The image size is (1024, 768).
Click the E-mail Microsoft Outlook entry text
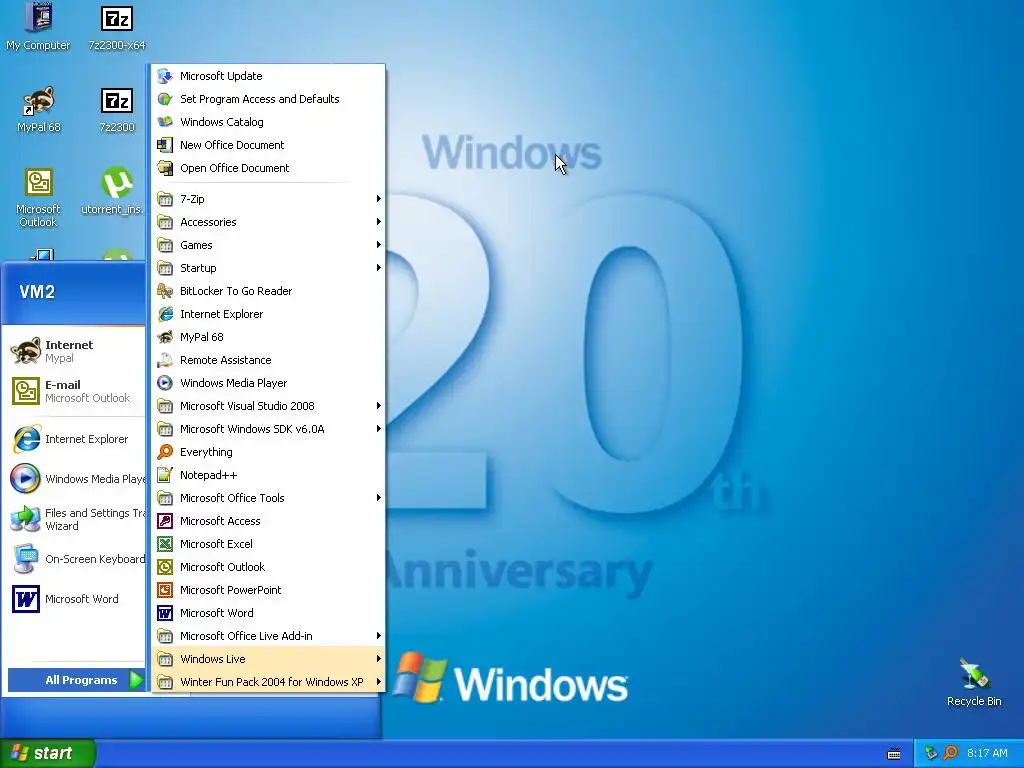click(x=87, y=391)
